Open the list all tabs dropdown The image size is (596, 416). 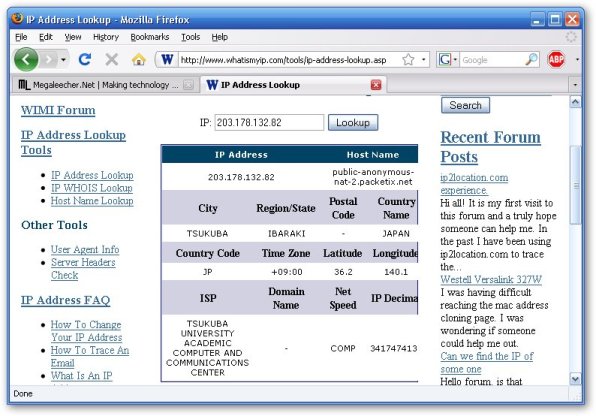[575, 85]
